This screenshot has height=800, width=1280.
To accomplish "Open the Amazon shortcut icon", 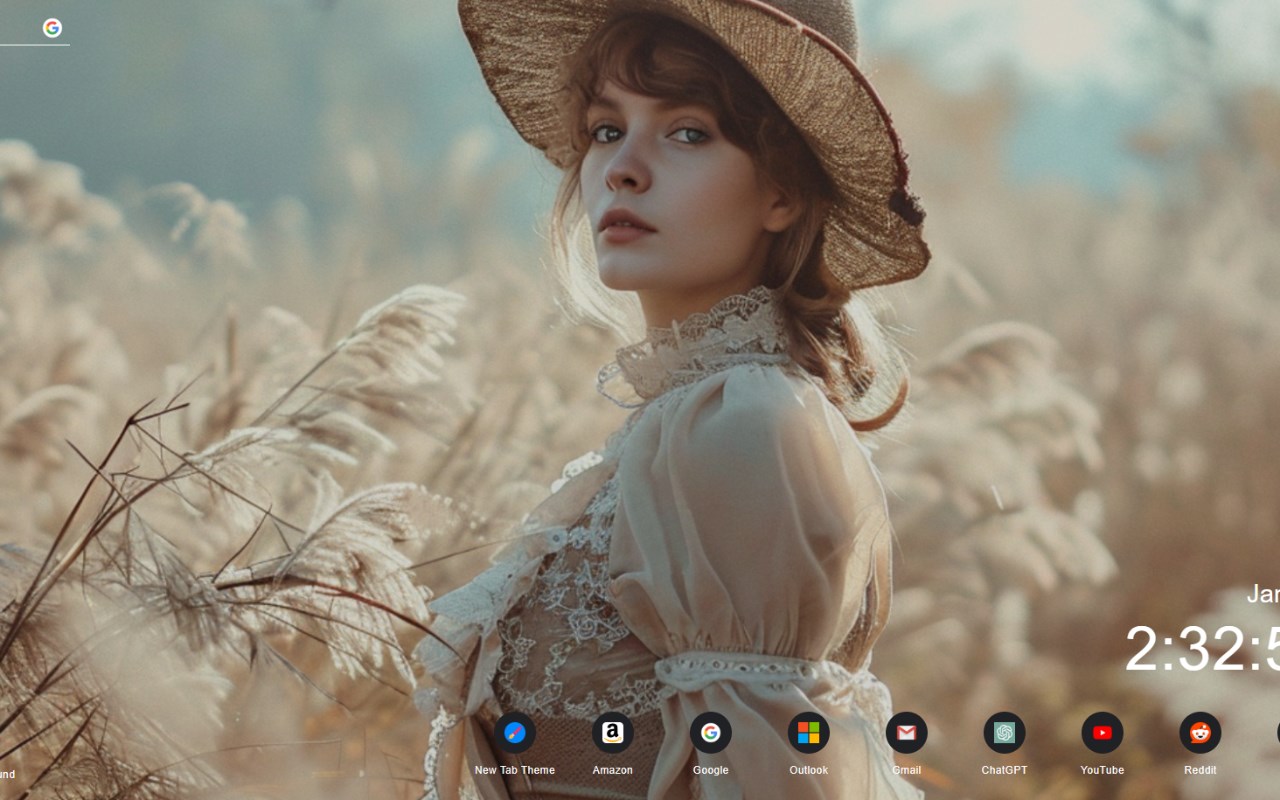I will (x=612, y=733).
